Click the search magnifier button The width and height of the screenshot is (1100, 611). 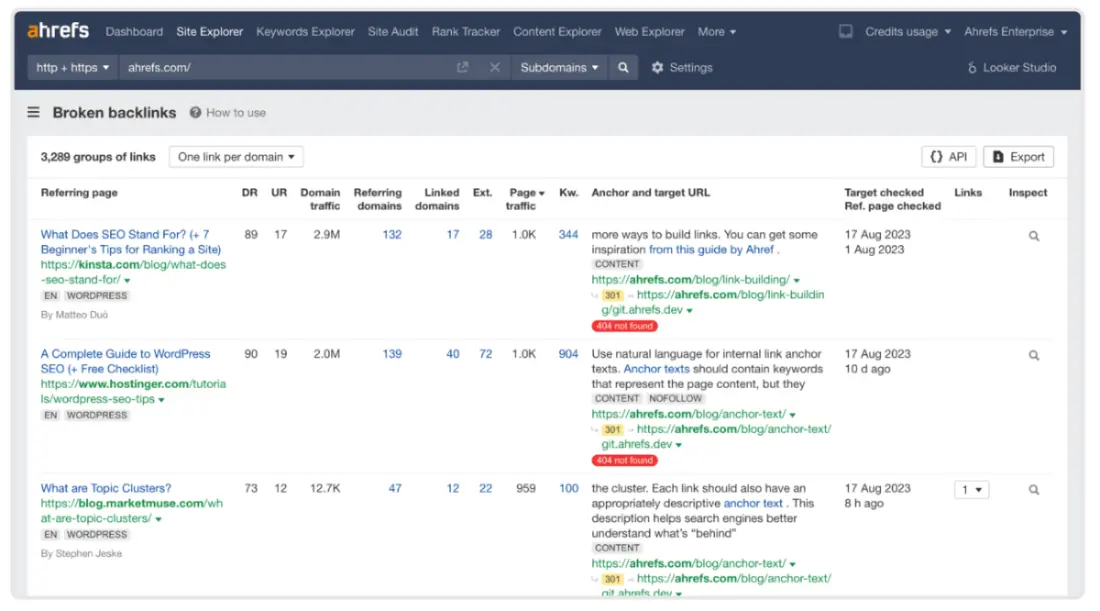coord(623,67)
